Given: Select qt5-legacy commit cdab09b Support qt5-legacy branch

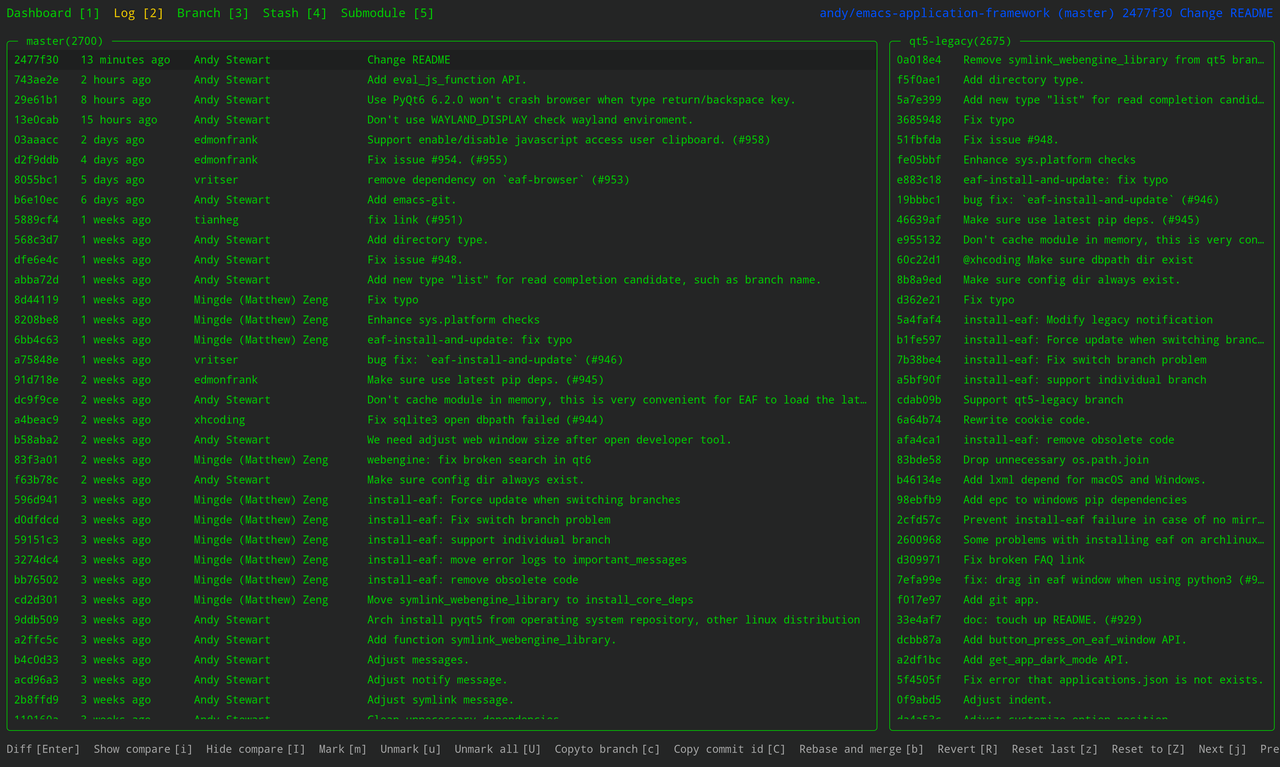Looking at the screenshot, I should pos(1081,400).
